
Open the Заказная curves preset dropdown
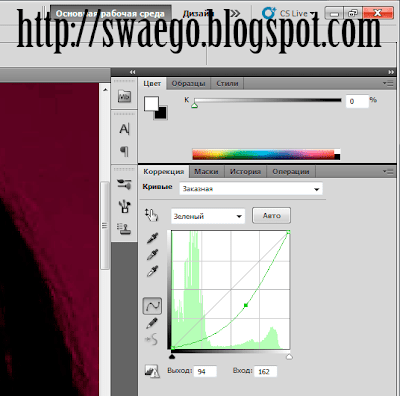251,189
